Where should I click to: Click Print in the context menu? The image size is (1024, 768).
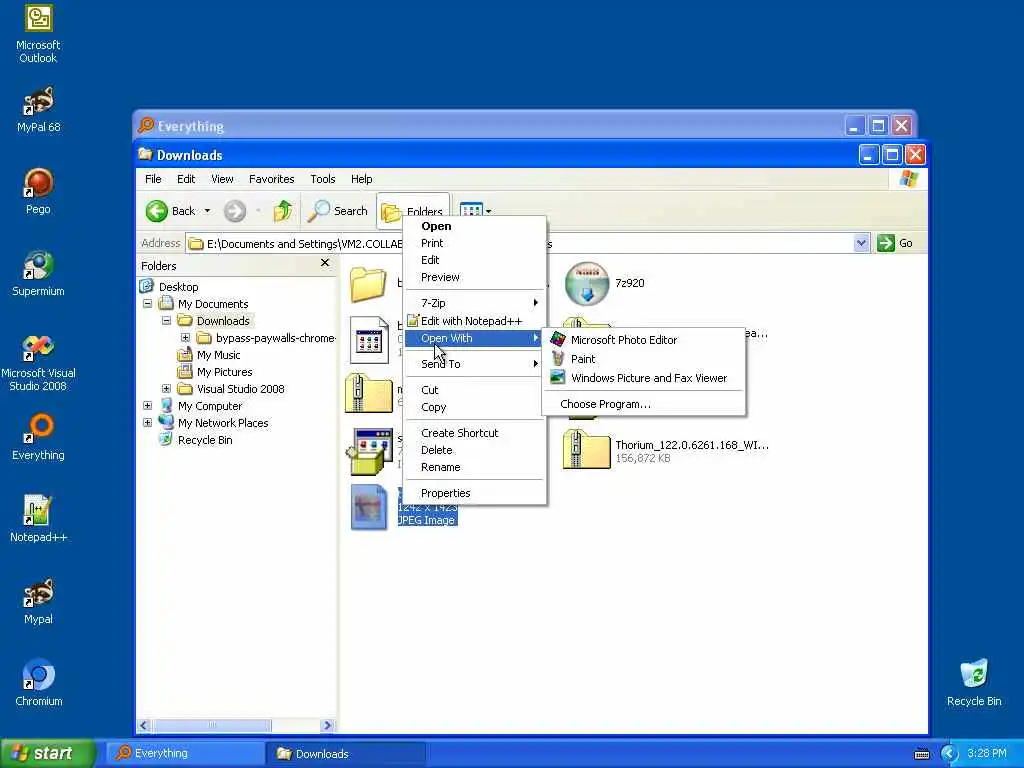[475, 243]
